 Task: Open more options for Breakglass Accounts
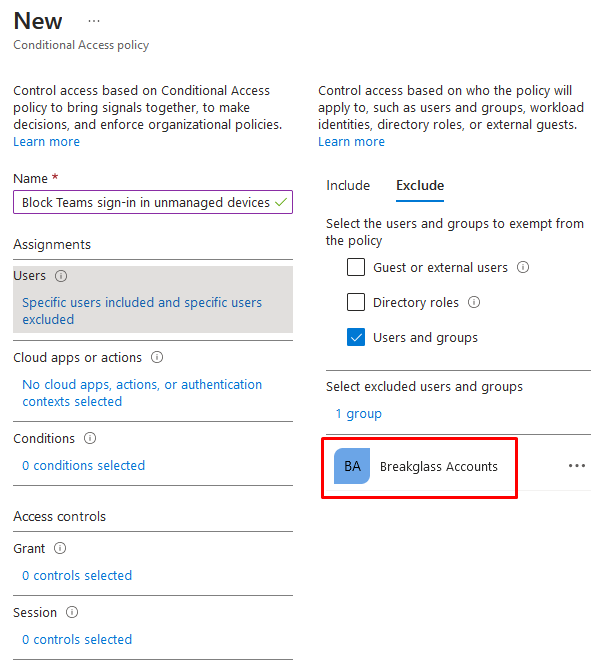[577, 466]
